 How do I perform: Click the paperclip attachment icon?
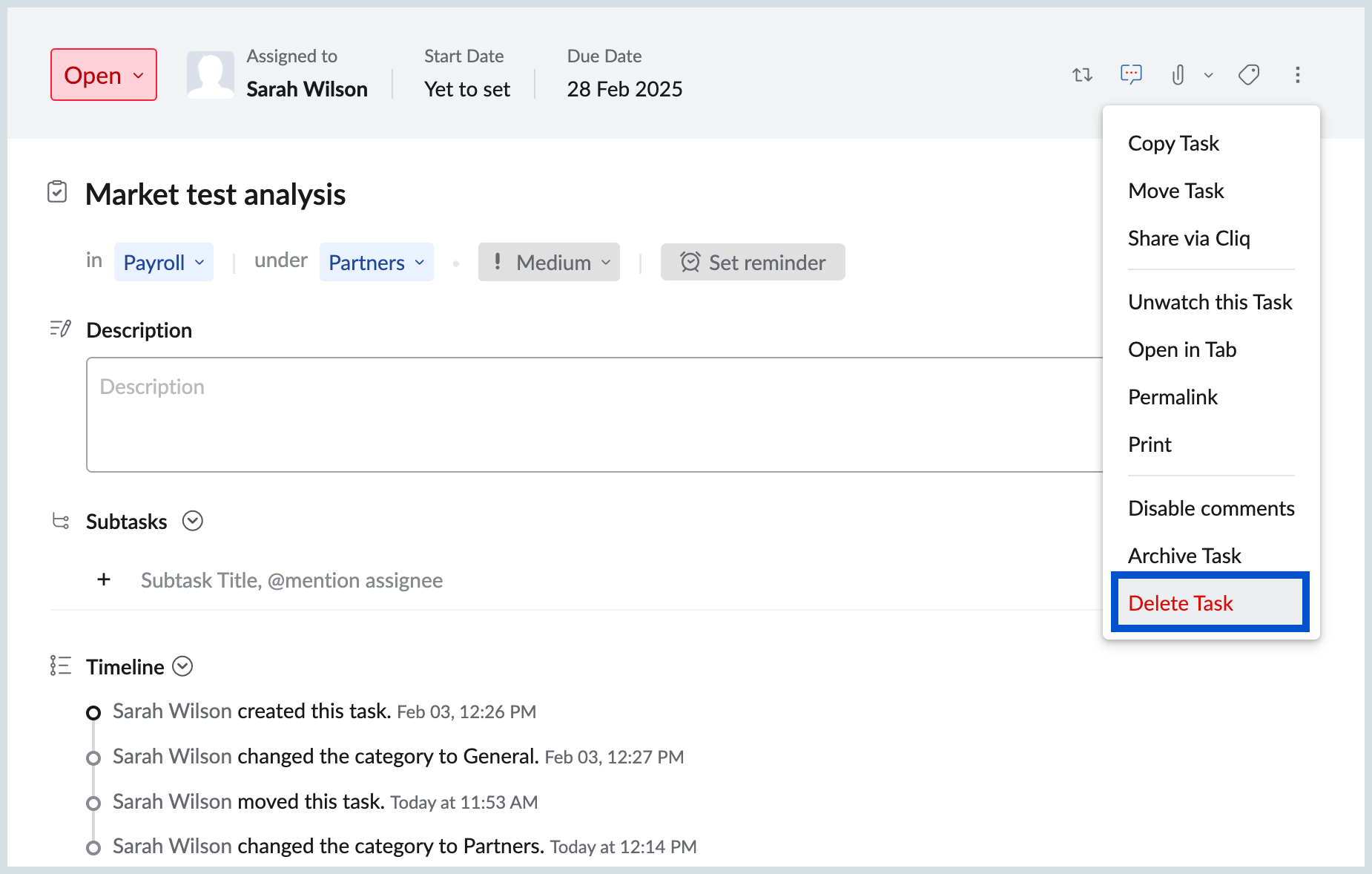click(1178, 75)
